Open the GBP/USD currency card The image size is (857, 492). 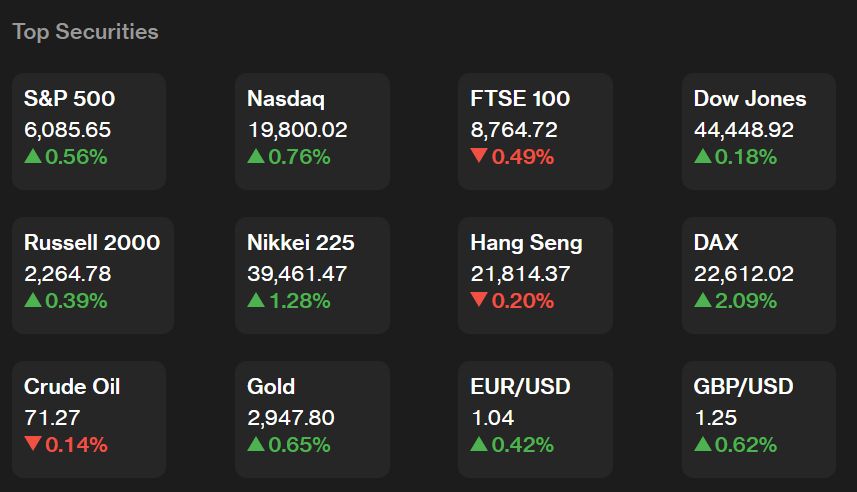click(x=759, y=419)
